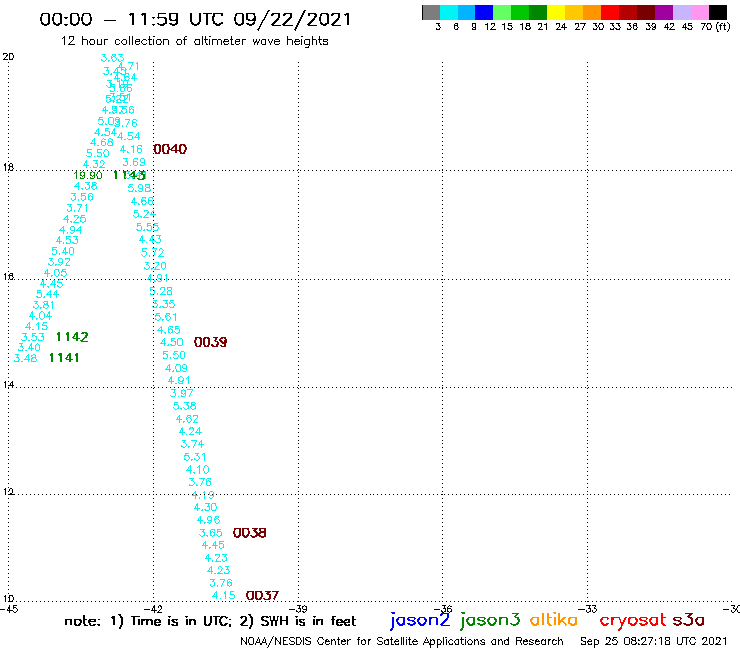
Task: Click the 3.53 value beside 1142
Action: (x=33, y=337)
